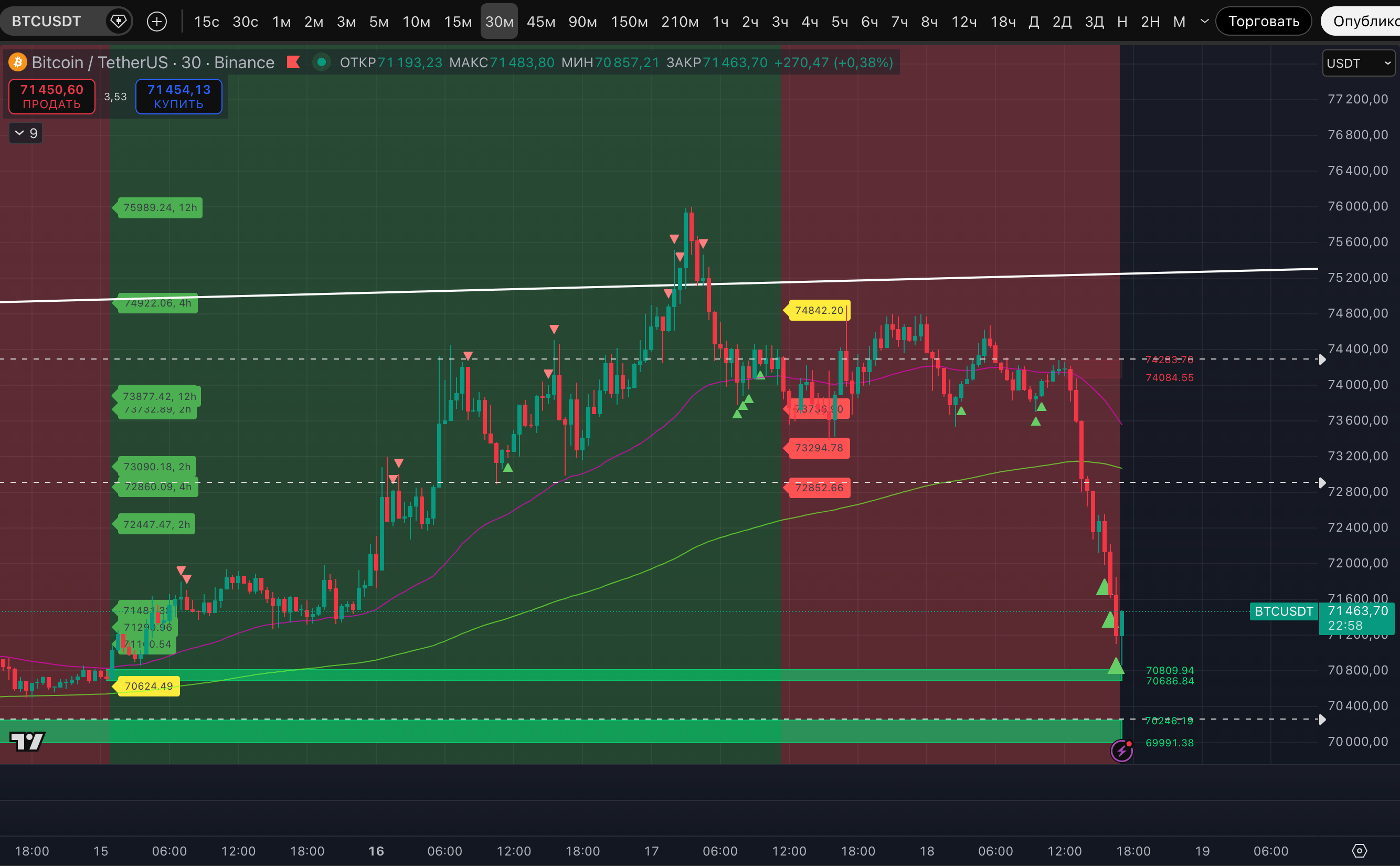Click the plus circle compare symbol icon
1400x866 pixels.
[156, 22]
